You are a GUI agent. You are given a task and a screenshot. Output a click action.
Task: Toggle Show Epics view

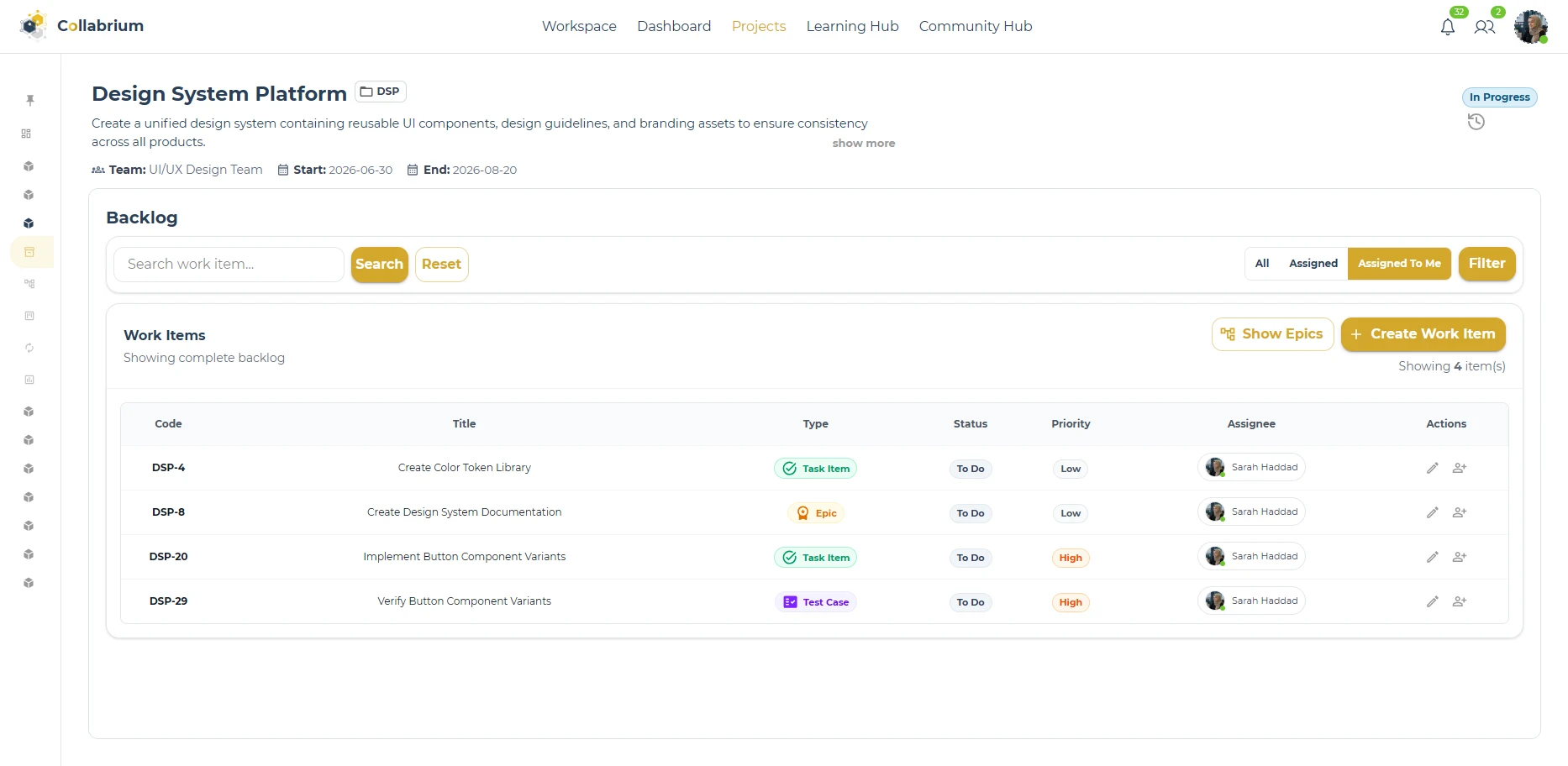coord(1272,334)
